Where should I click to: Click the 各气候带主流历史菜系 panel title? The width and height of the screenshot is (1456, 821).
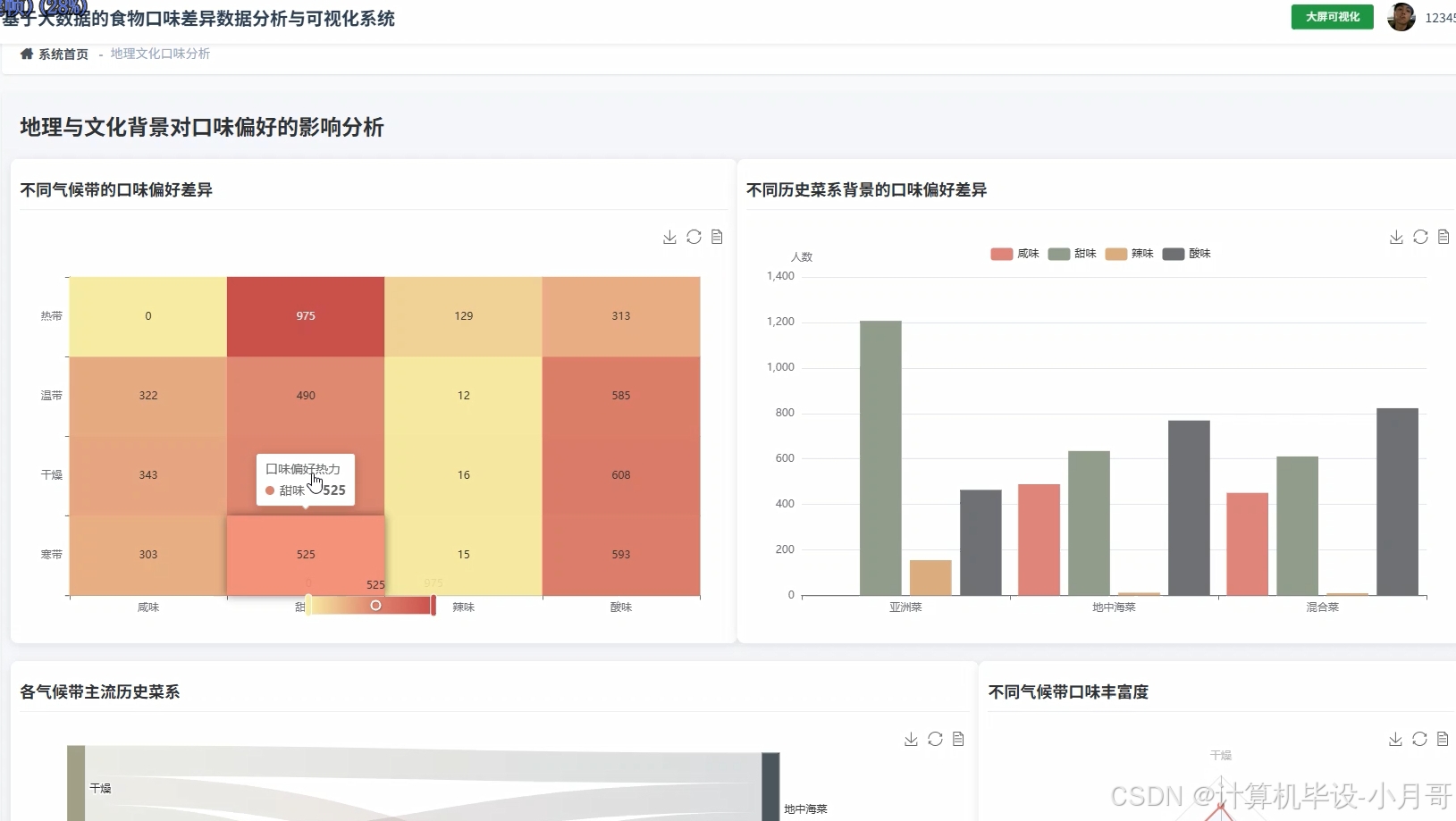click(x=100, y=692)
